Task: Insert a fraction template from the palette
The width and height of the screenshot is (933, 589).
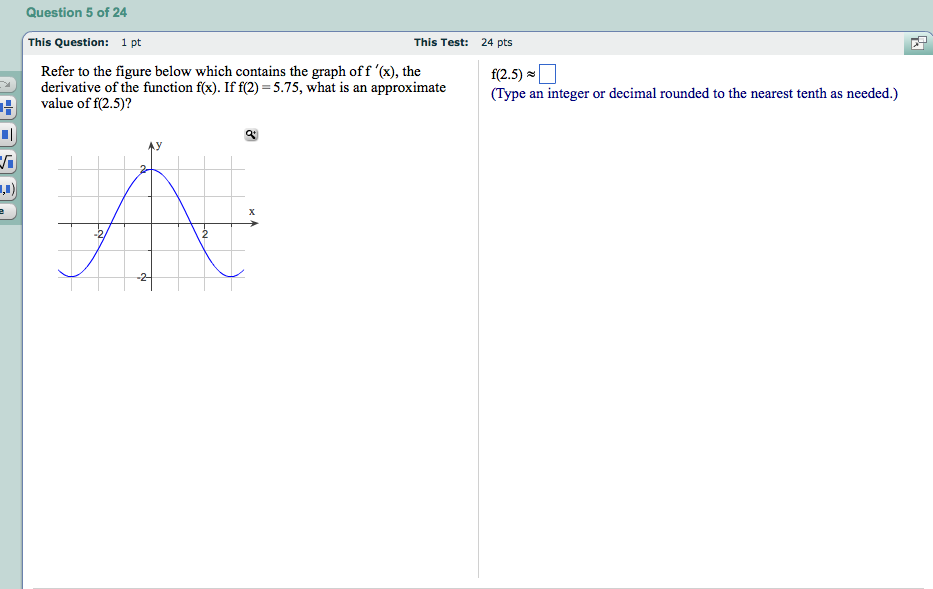Action: pyautogui.click(x=8, y=107)
